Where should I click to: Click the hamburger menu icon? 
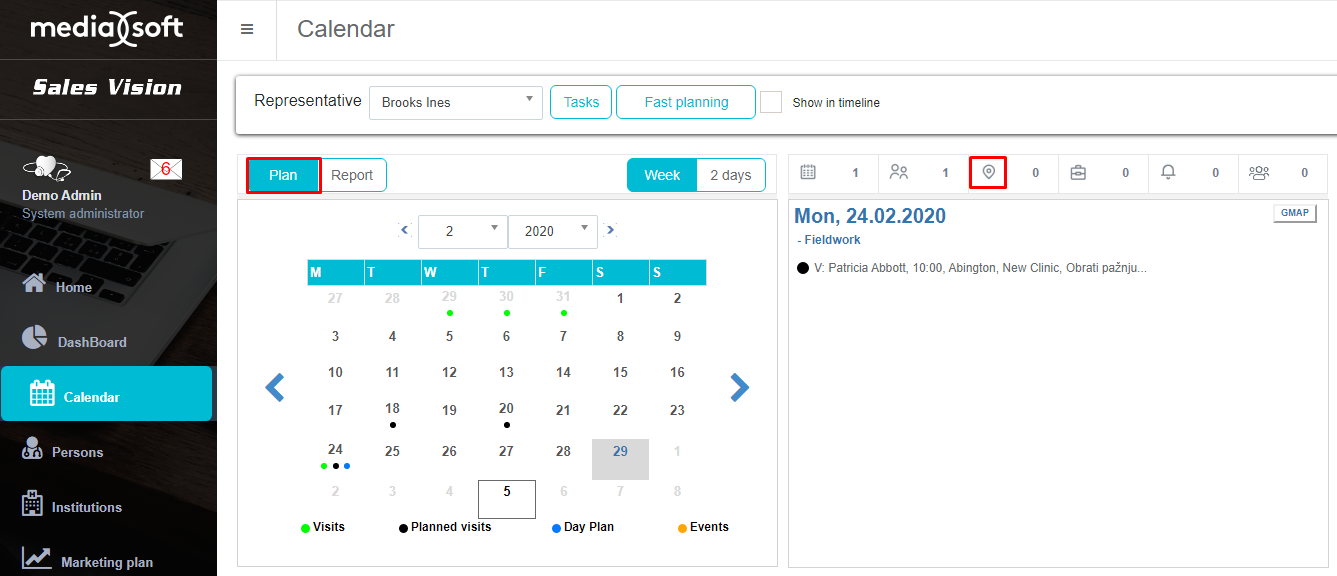coord(247,30)
